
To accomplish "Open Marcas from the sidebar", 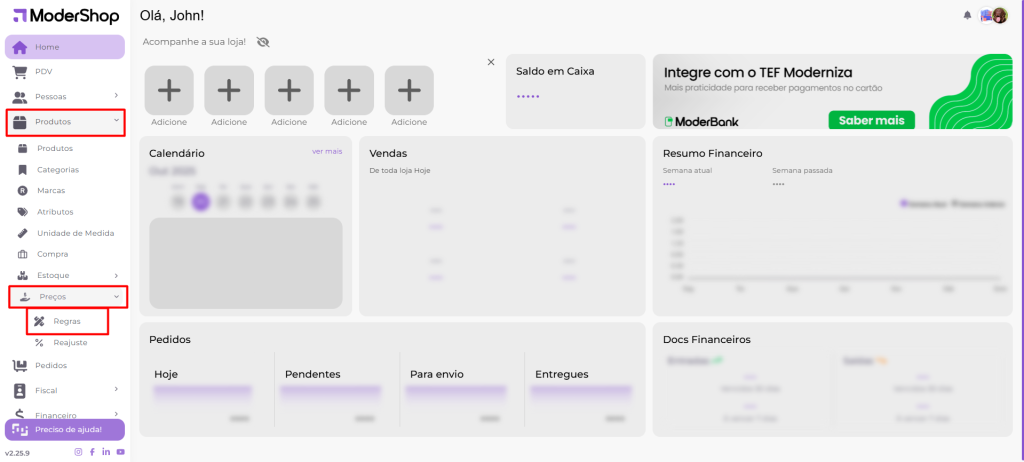I will (51, 190).
